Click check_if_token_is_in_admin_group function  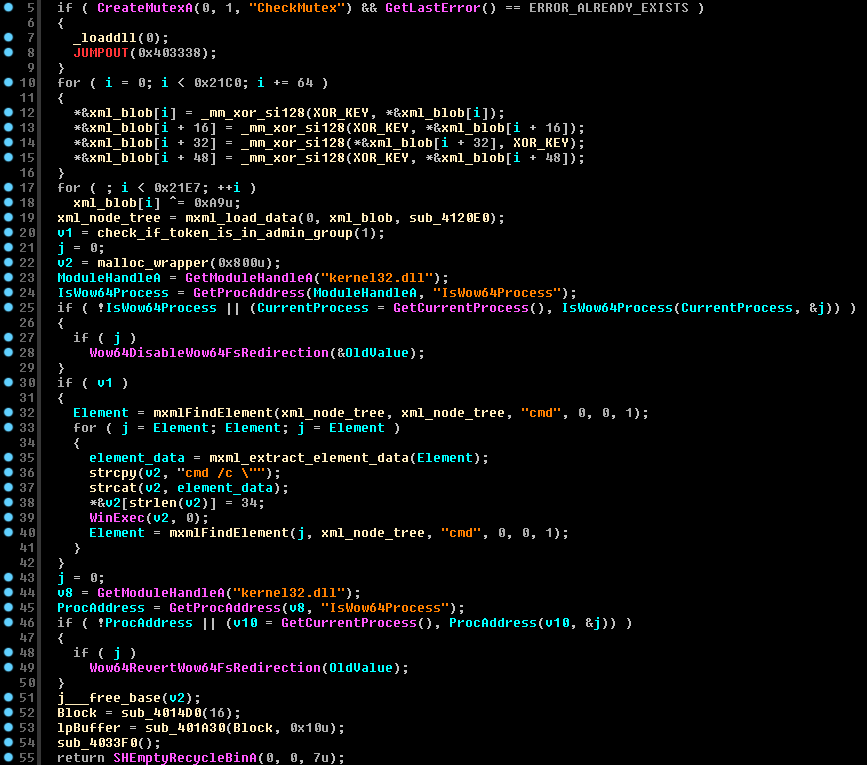click(x=226, y=233)
